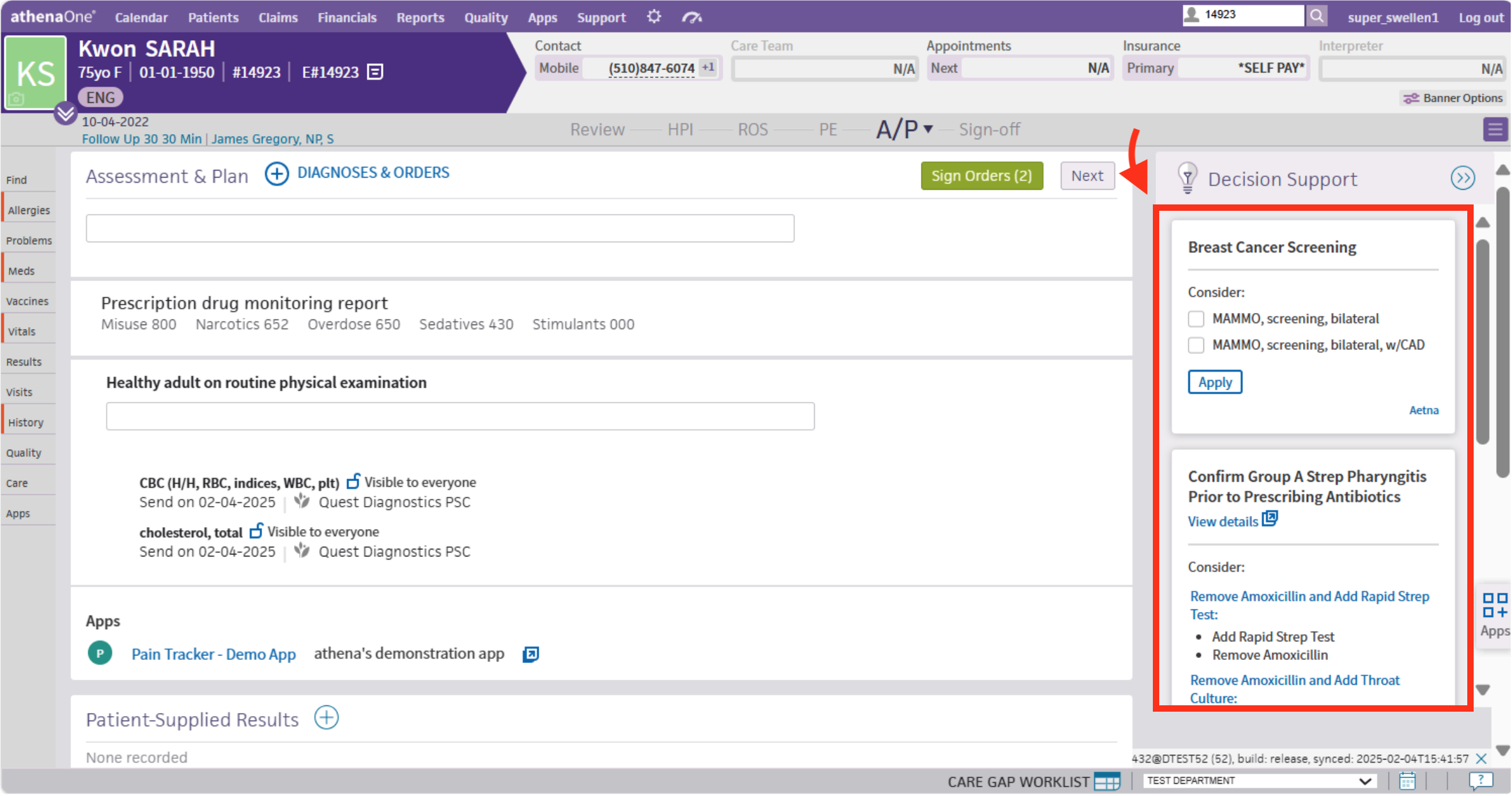
Task: Click the unlock icon beside CBC order
Action: tap(353, 481)
